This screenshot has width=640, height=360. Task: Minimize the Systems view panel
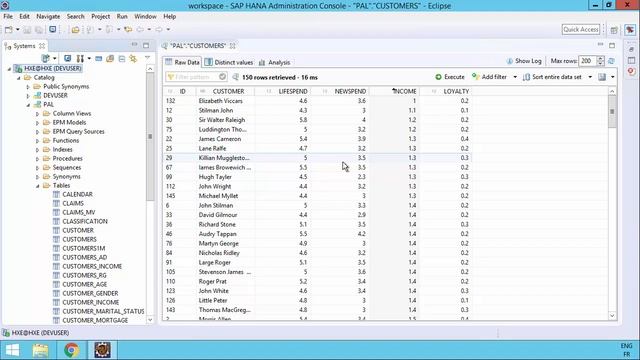tap(134, 45)
